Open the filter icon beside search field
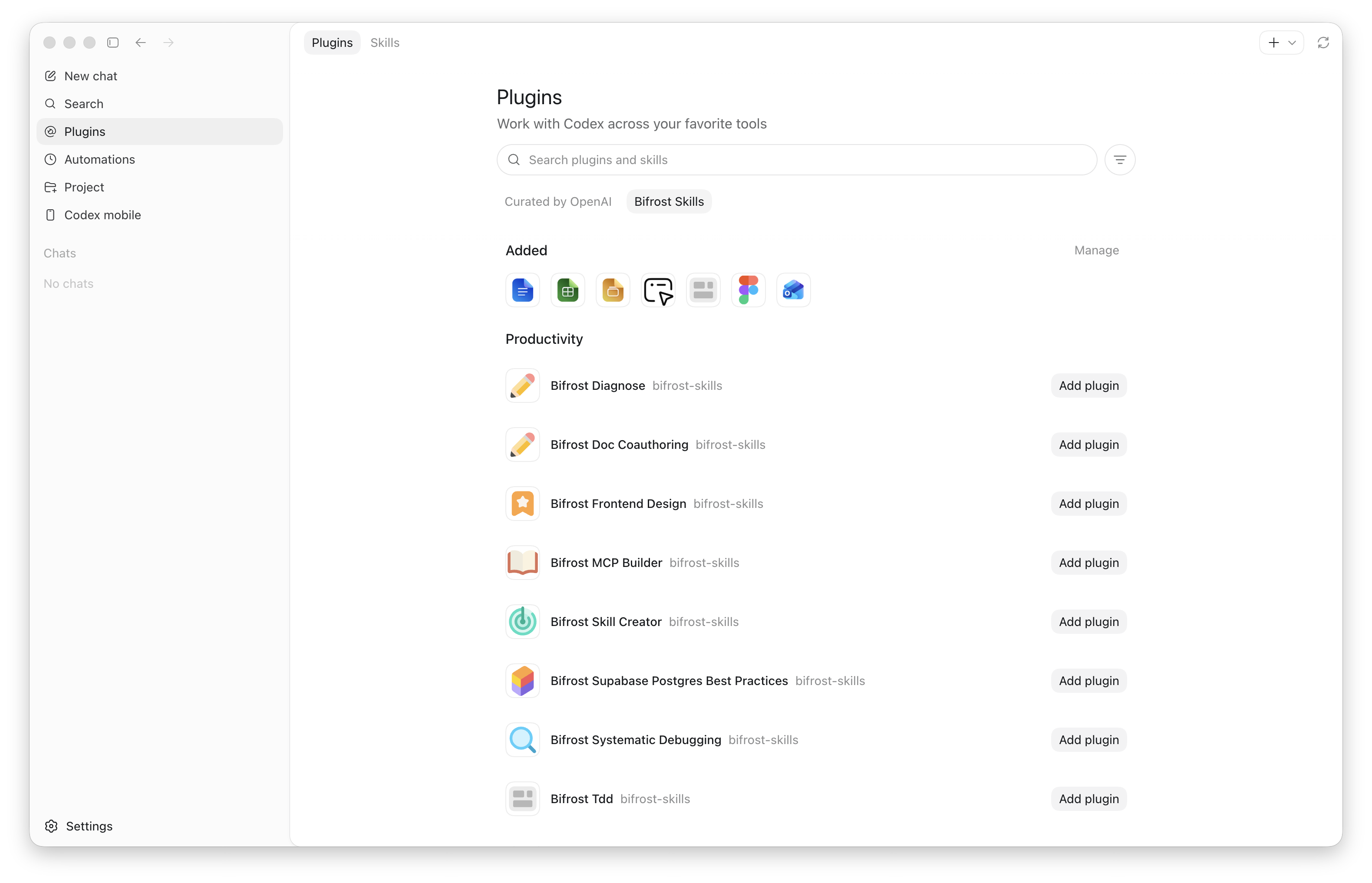Image resolution: width=1372 pixels, height=883 pixels. coord(1120,160)
